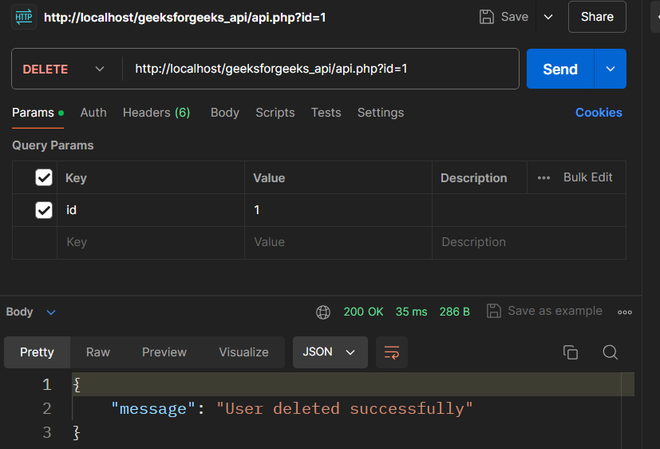This screenshot has height=449, width=660.
Task: Open the response more options ellipsis
Action: pos(625,312)
